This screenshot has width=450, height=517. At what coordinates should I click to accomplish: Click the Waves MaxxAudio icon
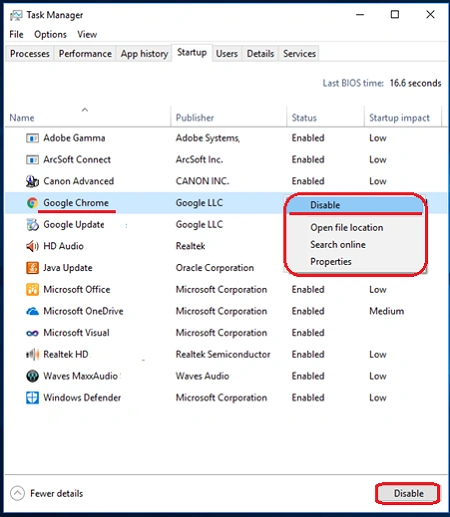point(32,376)
